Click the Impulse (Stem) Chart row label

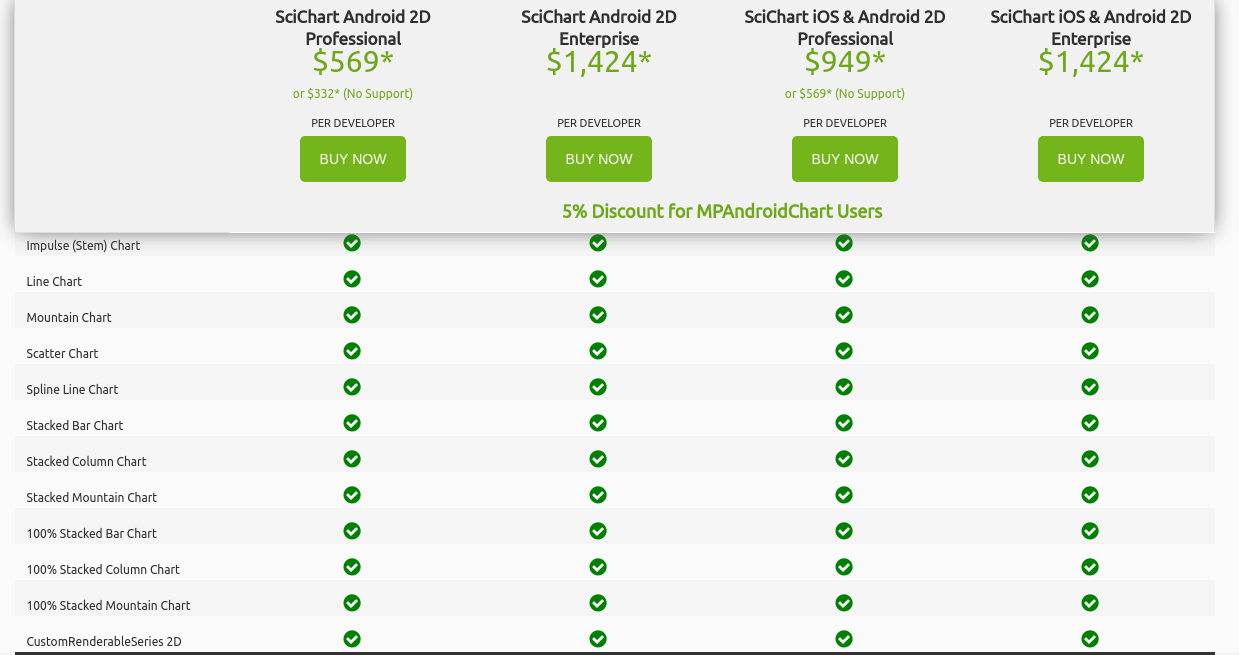pos(83,246)
